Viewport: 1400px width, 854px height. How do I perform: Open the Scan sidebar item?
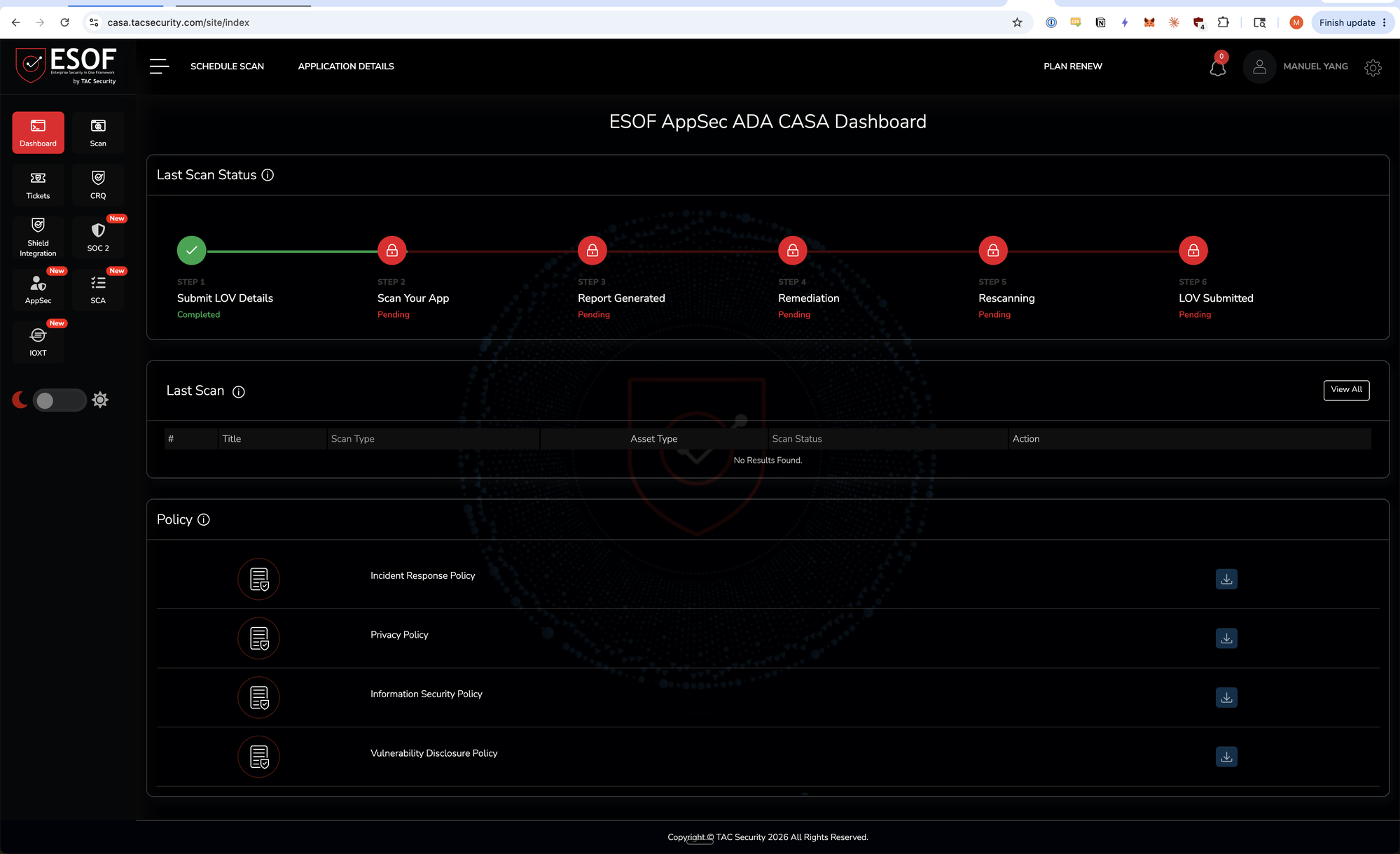tap(98, 132)
